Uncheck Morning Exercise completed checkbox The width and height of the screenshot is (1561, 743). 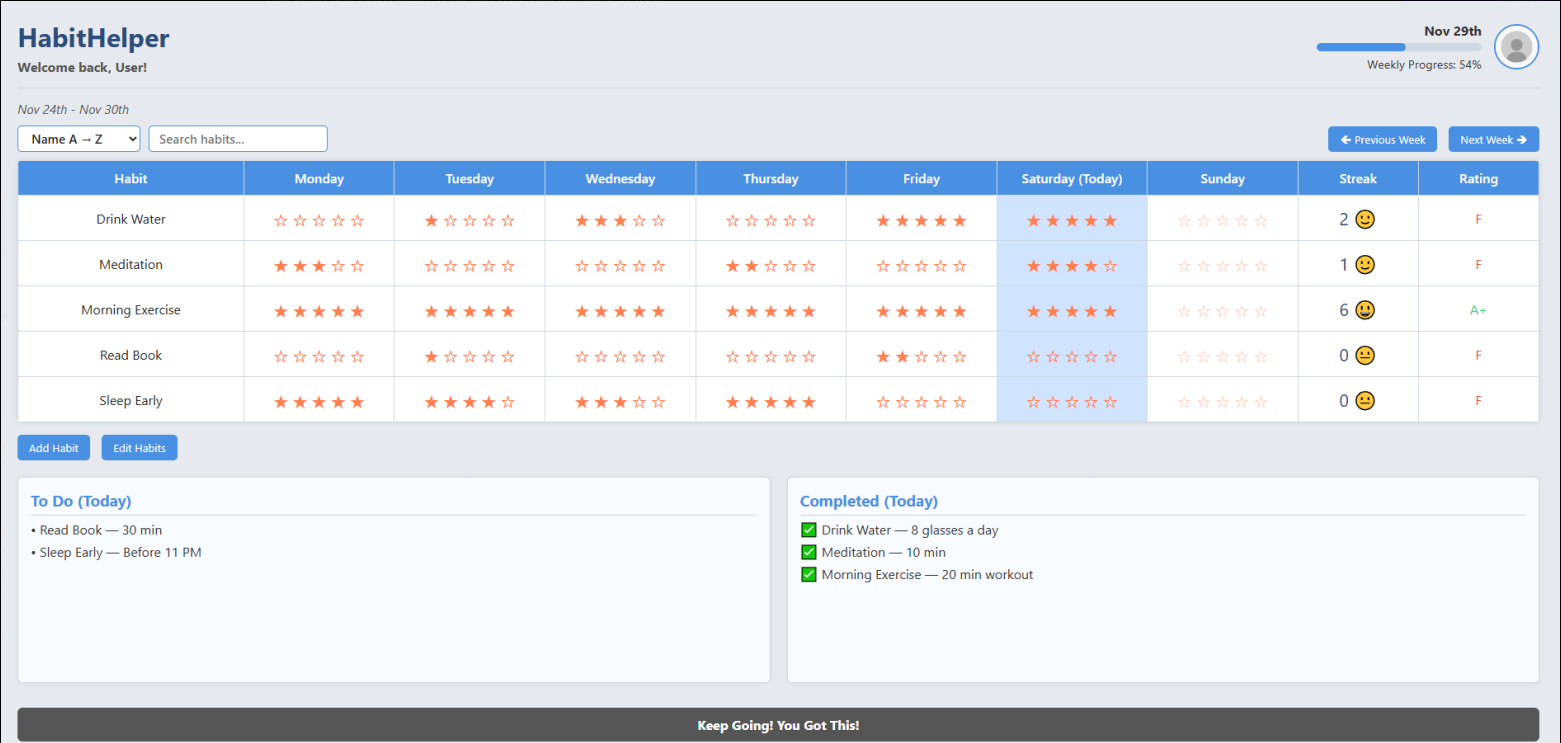[x=809, y=575]
